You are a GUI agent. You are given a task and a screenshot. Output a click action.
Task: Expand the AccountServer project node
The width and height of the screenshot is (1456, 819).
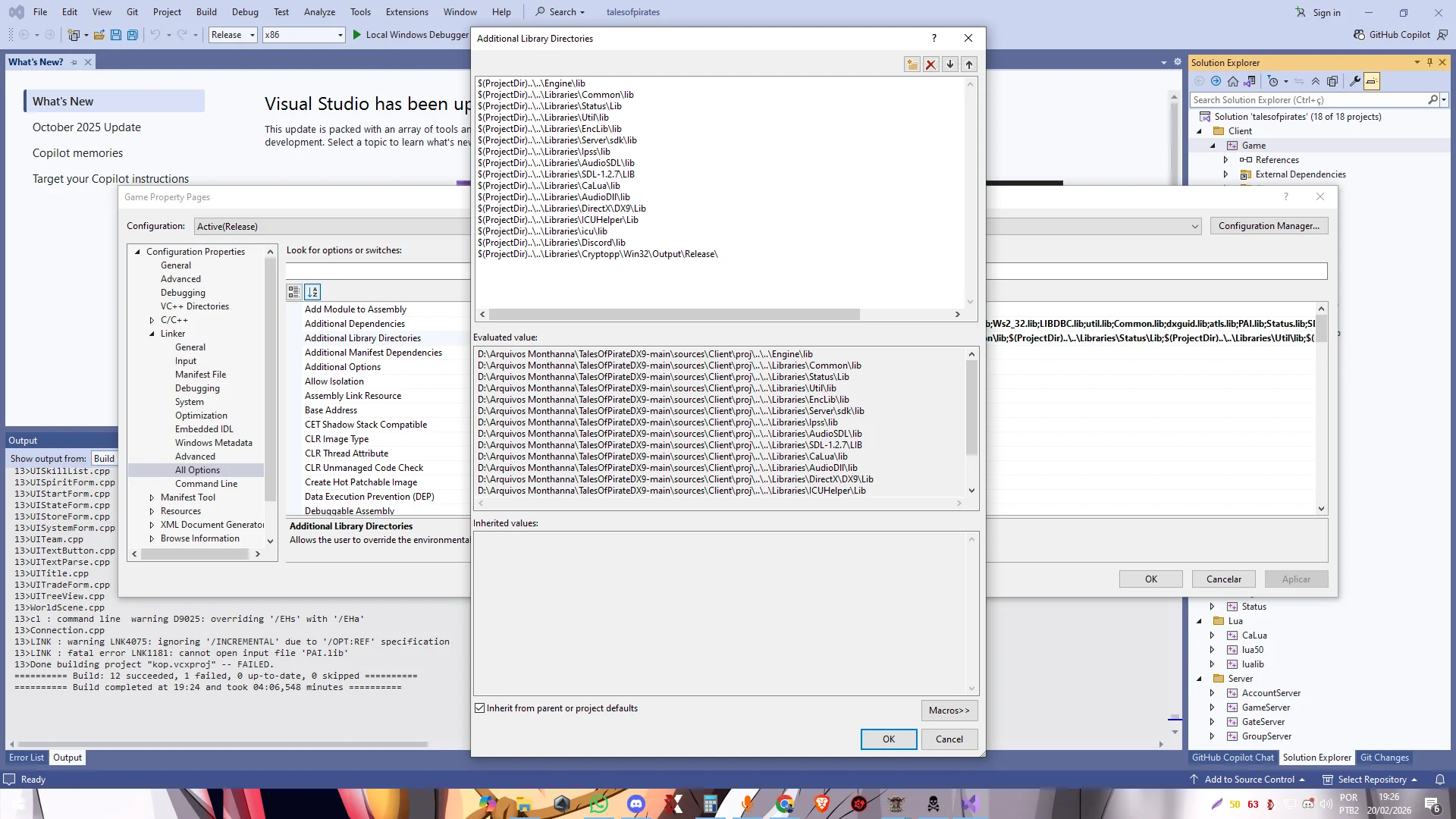click(1212, 693)
